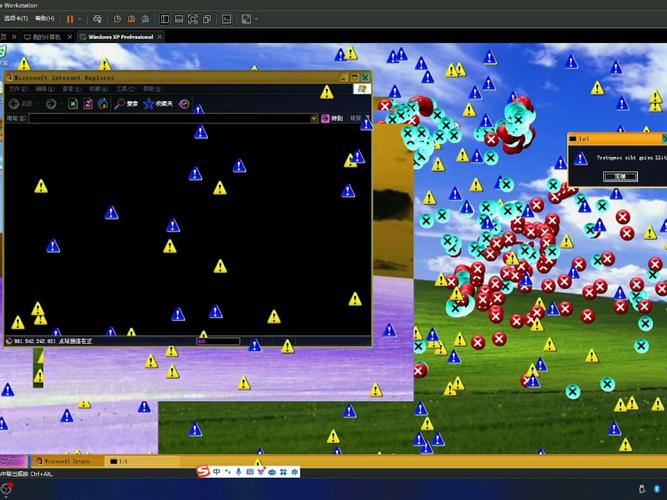Click the VMware pause virtual machine button
The height and width of the screenshot is (500, 667).
70,19
